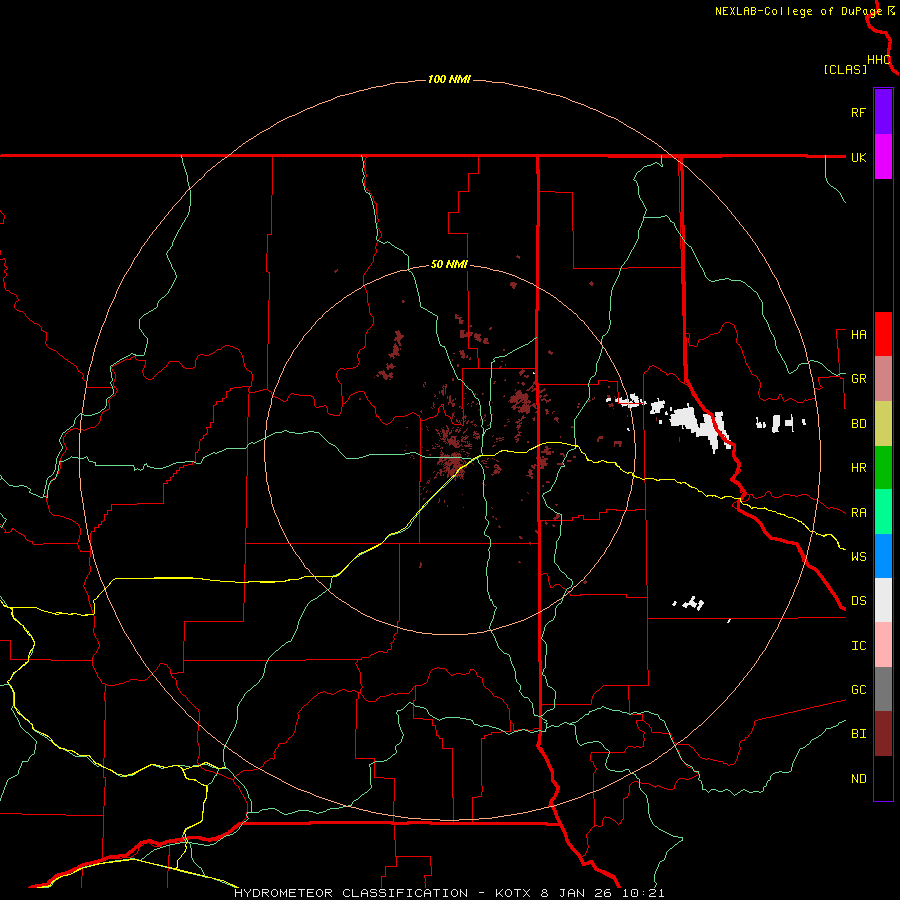Click the "50 NMI" range ring label
Image resolution: width=900 pixels, height=900 pixels.
point(449,265)
